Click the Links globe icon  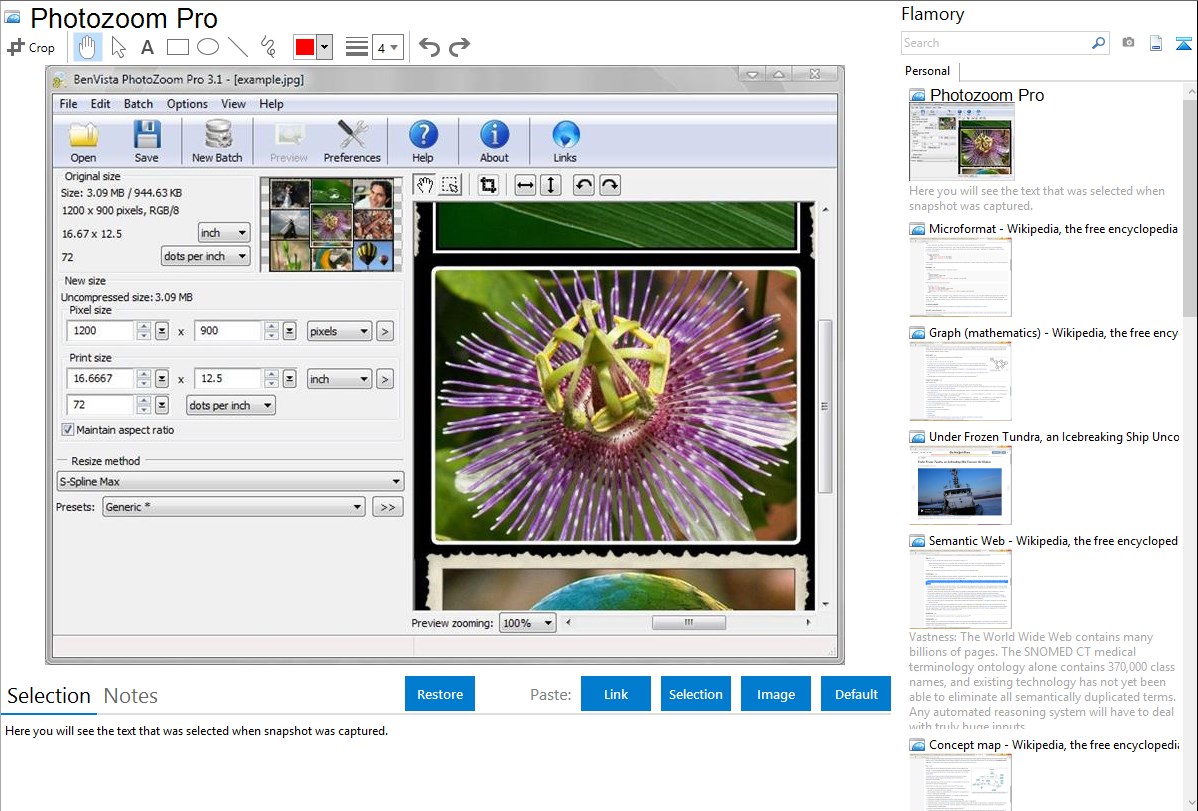pos(565,141)
